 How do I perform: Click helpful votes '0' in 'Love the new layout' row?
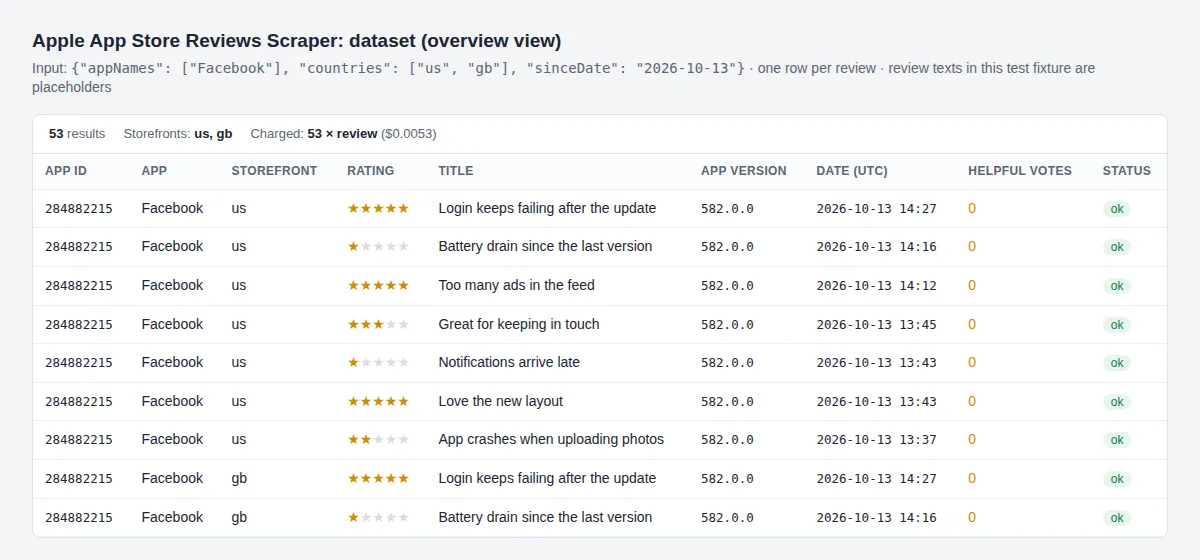tap(972, 401)
